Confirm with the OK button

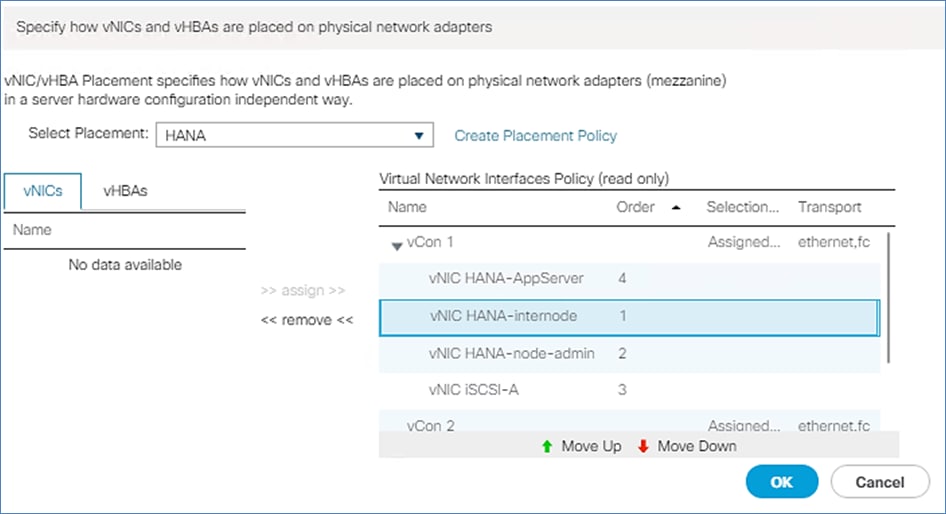tap(782, 482)
